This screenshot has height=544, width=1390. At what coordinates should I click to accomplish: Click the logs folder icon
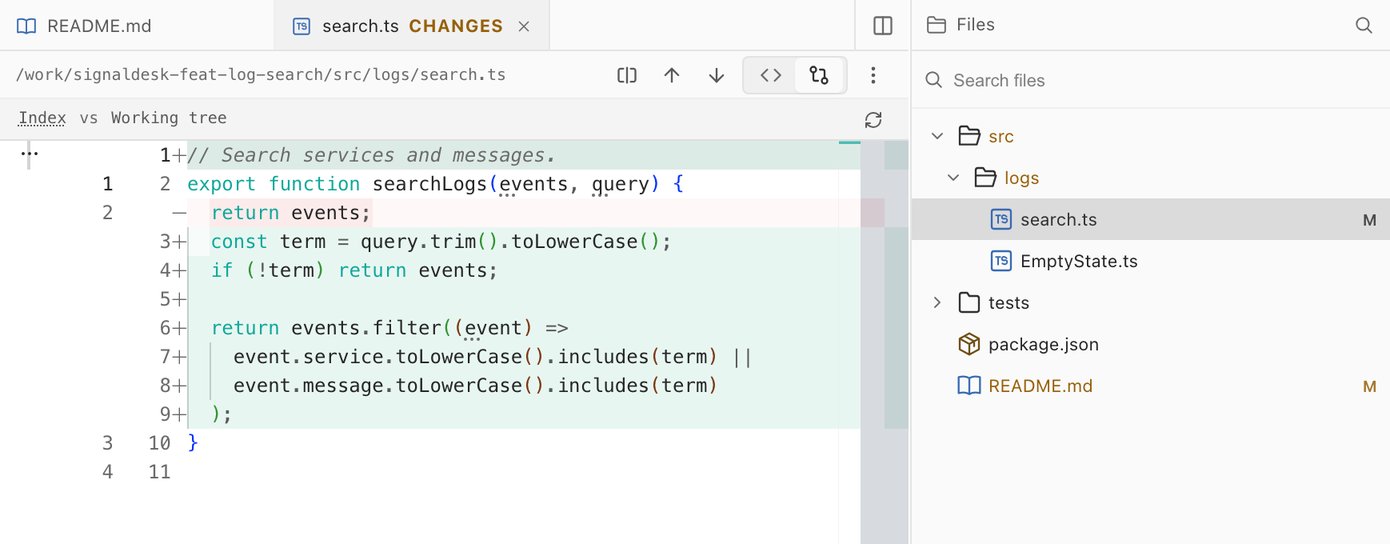985,178
